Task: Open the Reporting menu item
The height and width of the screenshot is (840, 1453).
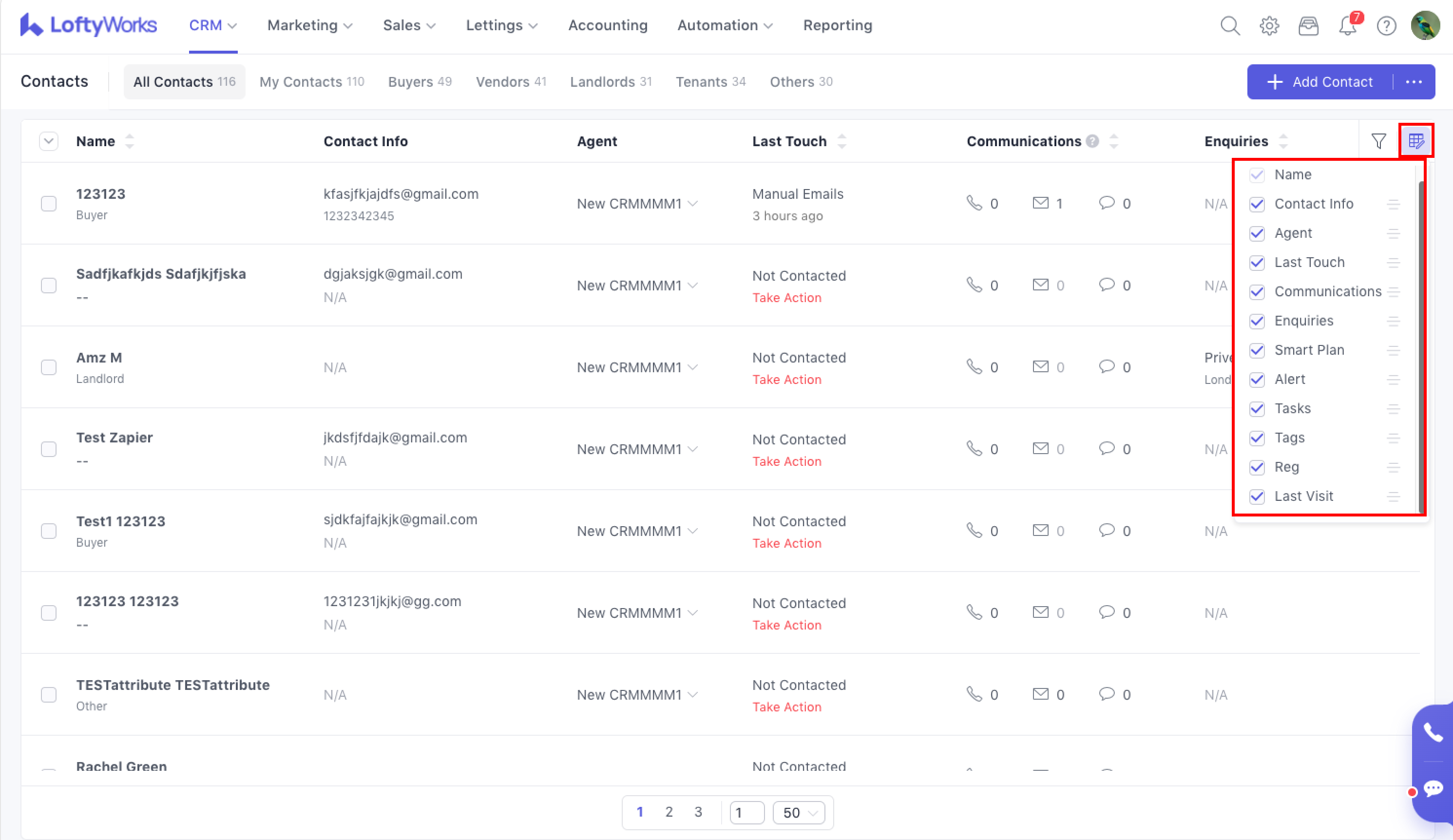Action: click(837, 26)
